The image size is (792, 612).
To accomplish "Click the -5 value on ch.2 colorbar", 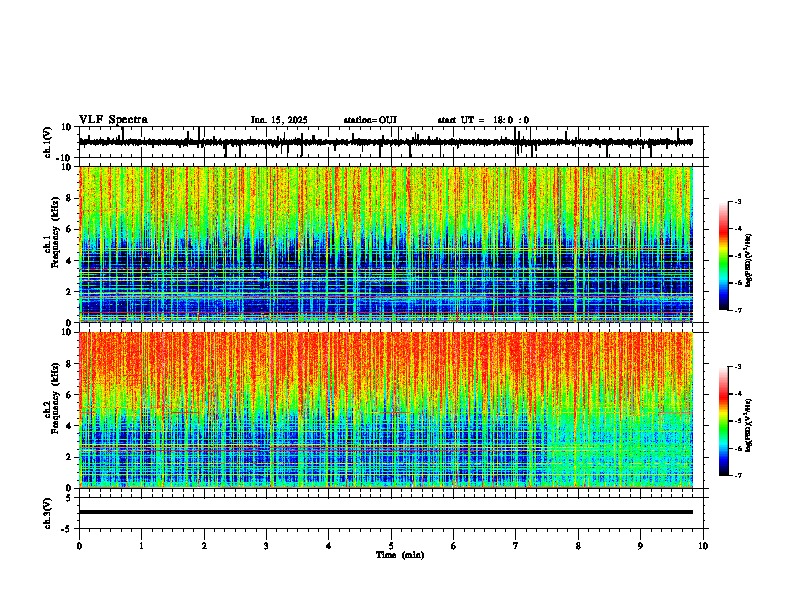I will [x=738, y=421].
